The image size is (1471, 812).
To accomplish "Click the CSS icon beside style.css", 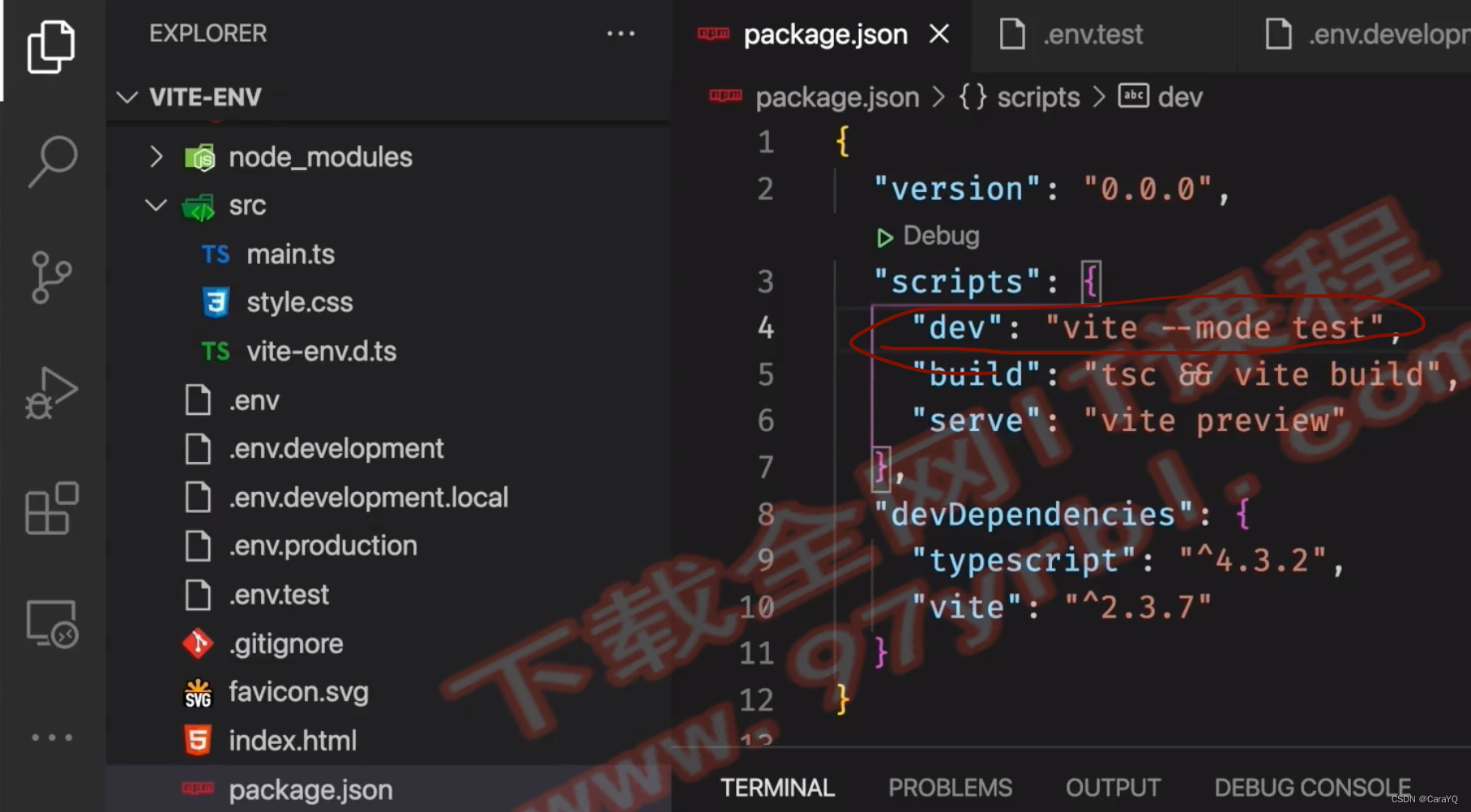I will tap(216, 302).
